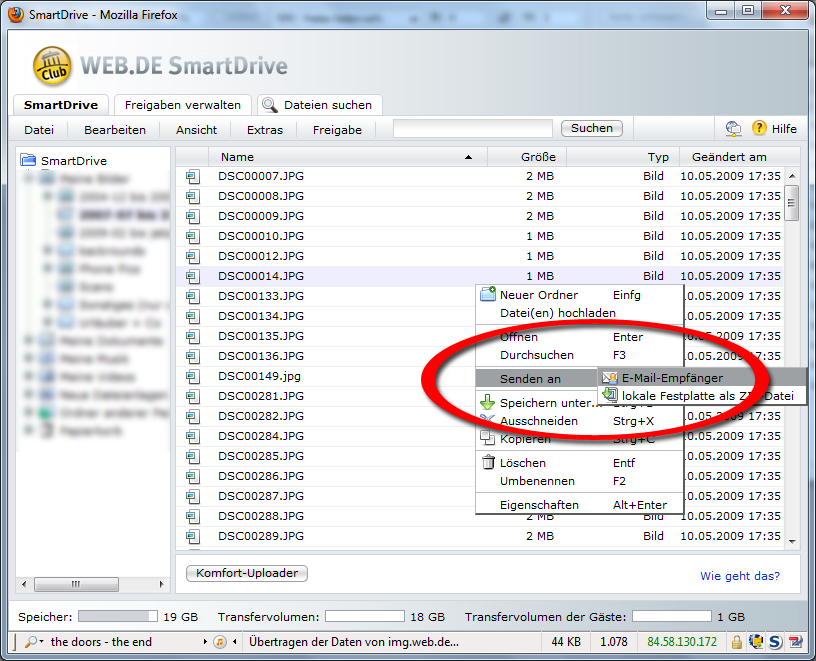This screenshot has width=816, height=661.
Task: Click the yellow question mark help icon
Action: (759, 128)
